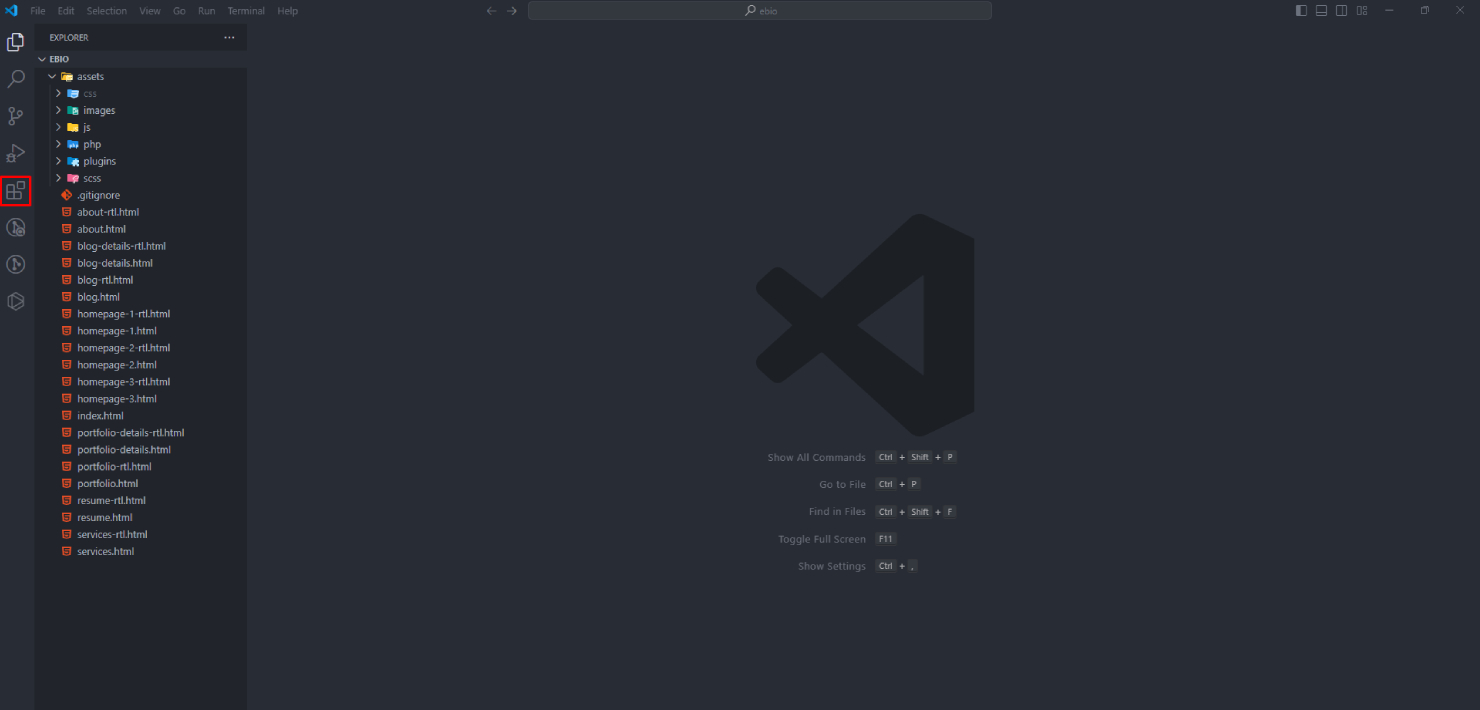Go forward with the right arrow

pos(512,11)
